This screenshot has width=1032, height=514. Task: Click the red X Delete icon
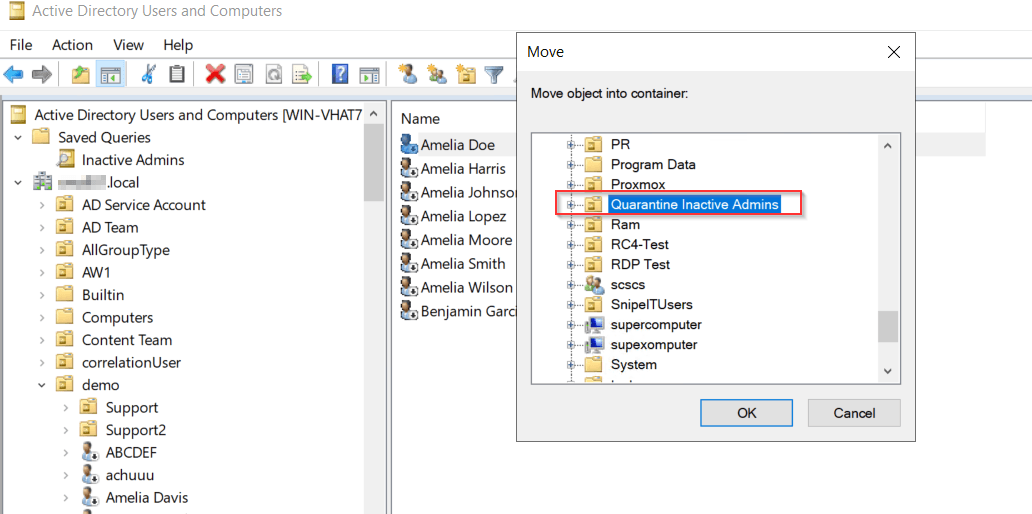pyautogui.click(x=215, y=74)
